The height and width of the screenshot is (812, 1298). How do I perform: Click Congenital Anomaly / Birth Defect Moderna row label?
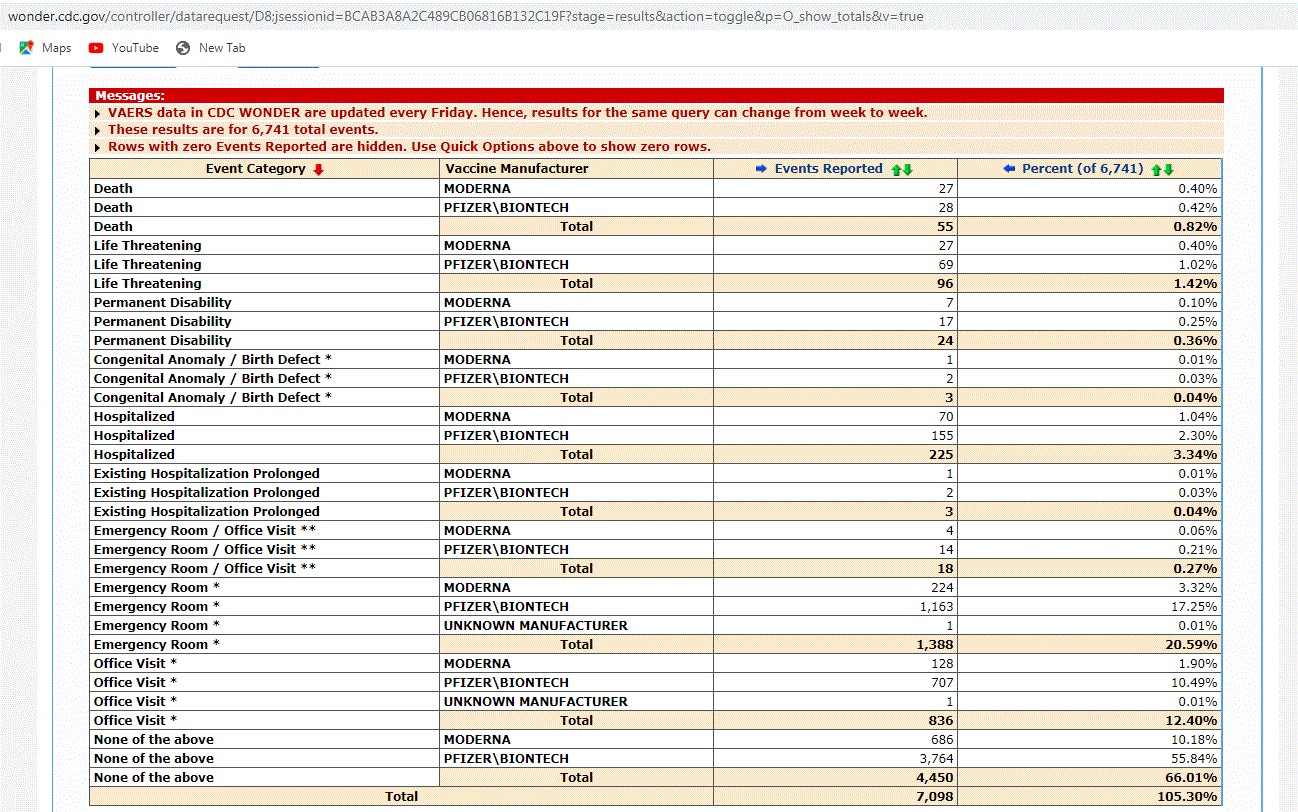click(213, 359)
